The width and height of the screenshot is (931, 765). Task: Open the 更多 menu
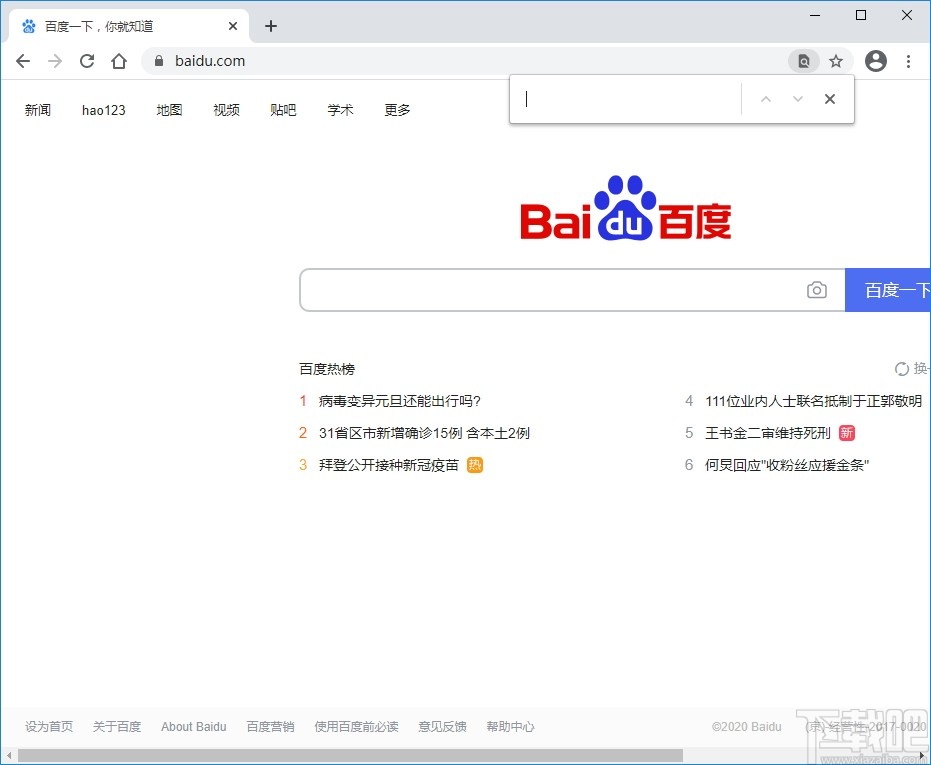click(396, 110)
